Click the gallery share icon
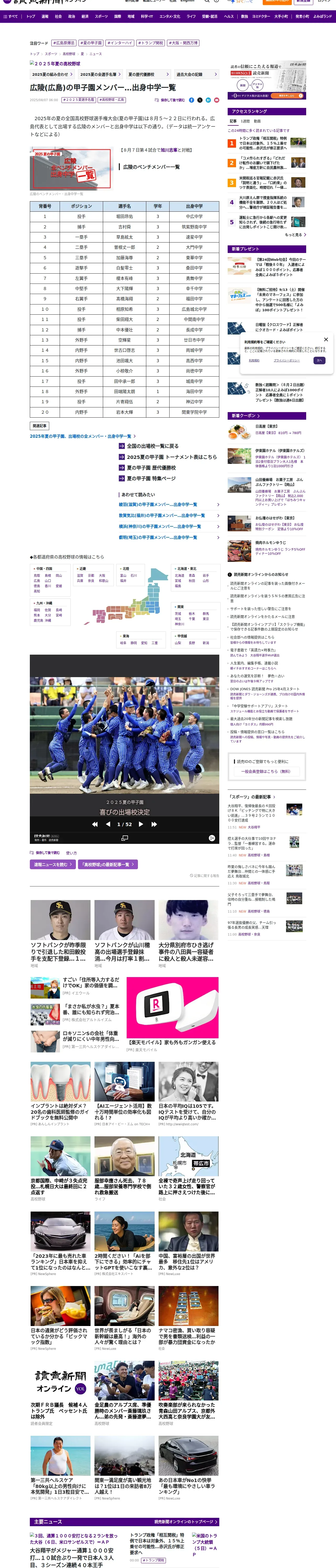Image resolution: width=336 pixels, height=1568 pixels. [212, 838]
